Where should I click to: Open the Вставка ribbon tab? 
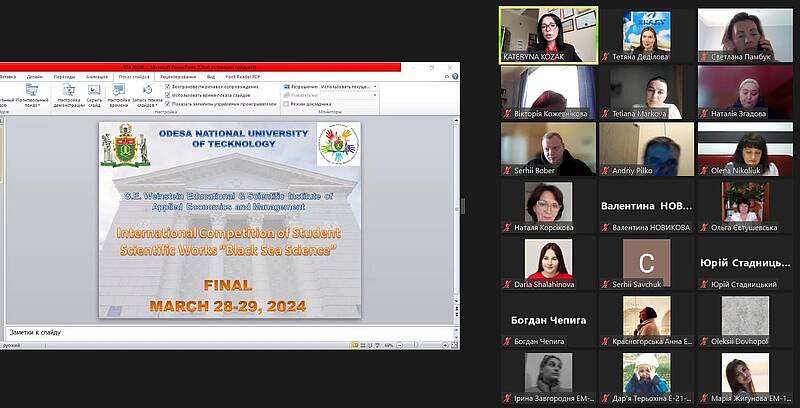[x=7, y=76]
